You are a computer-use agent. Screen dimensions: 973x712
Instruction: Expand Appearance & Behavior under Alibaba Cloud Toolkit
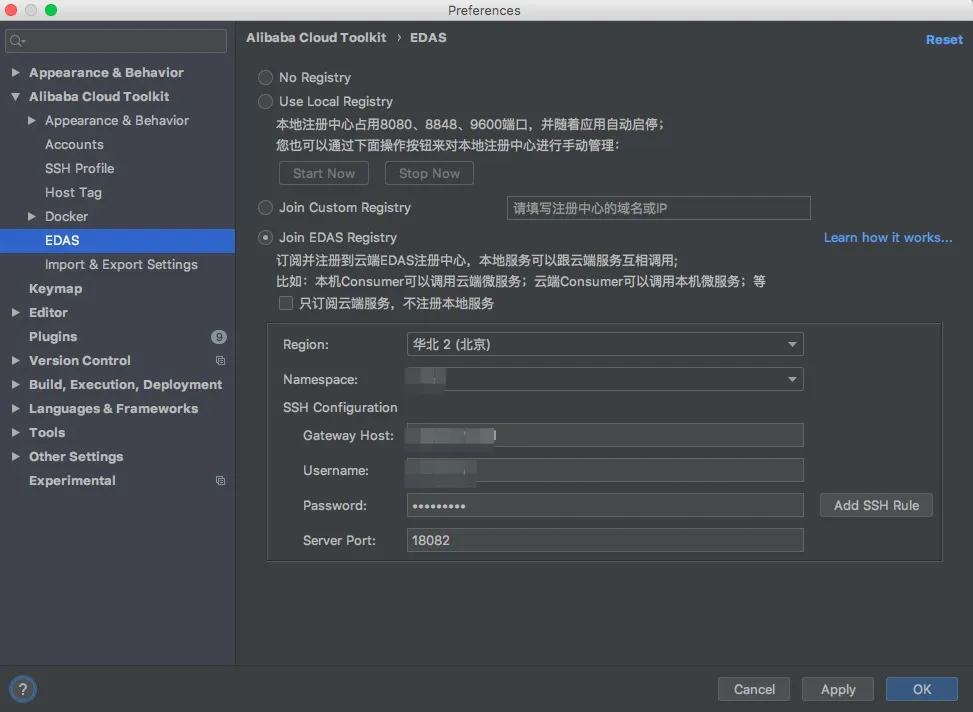(32, 120)
